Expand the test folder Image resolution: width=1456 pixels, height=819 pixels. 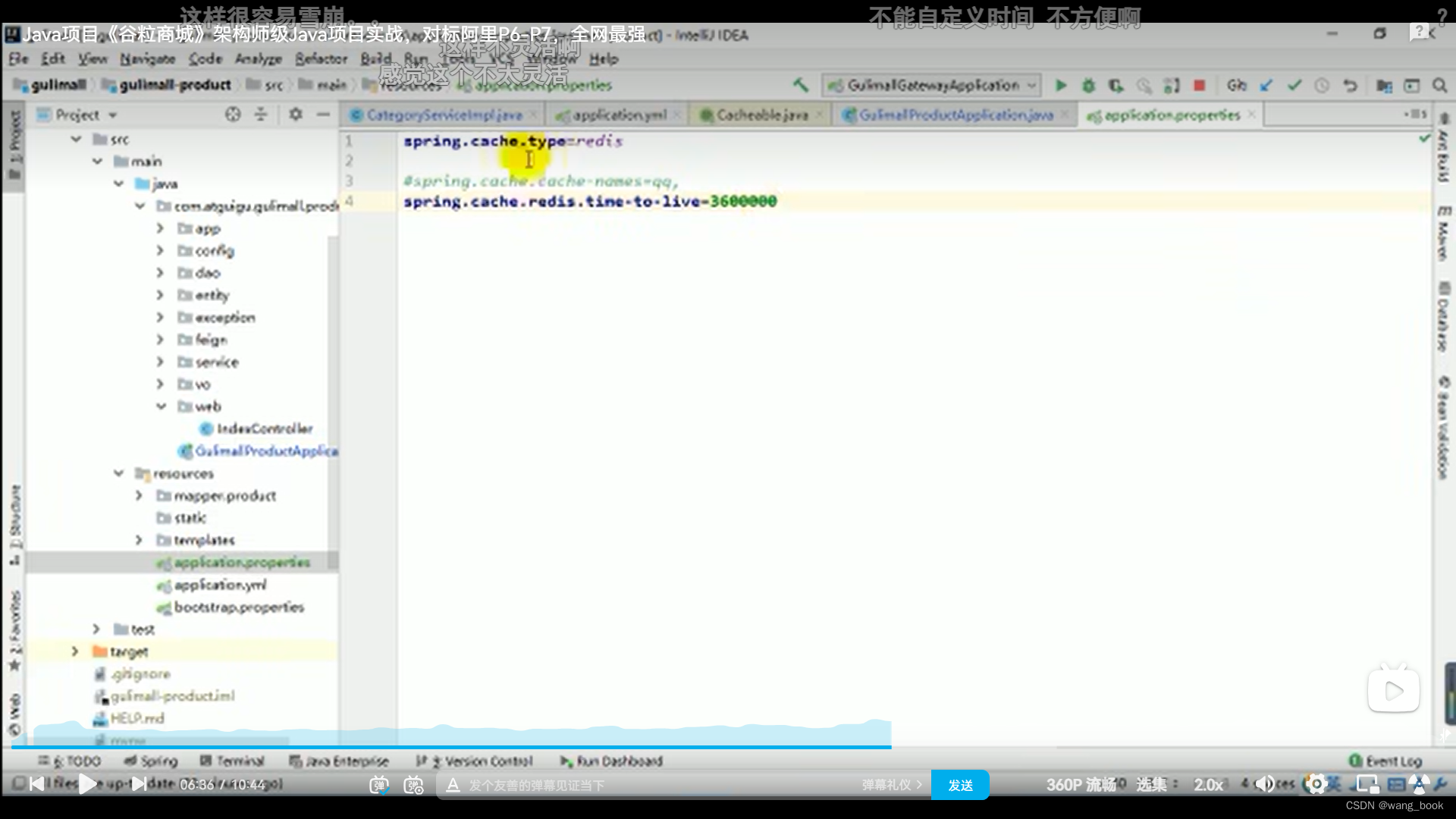pos(96,629)
